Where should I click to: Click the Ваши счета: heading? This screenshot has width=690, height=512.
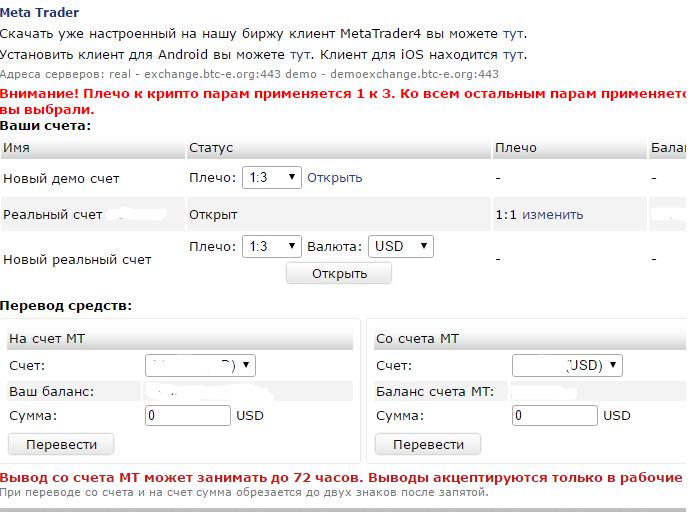coord(45,126)
